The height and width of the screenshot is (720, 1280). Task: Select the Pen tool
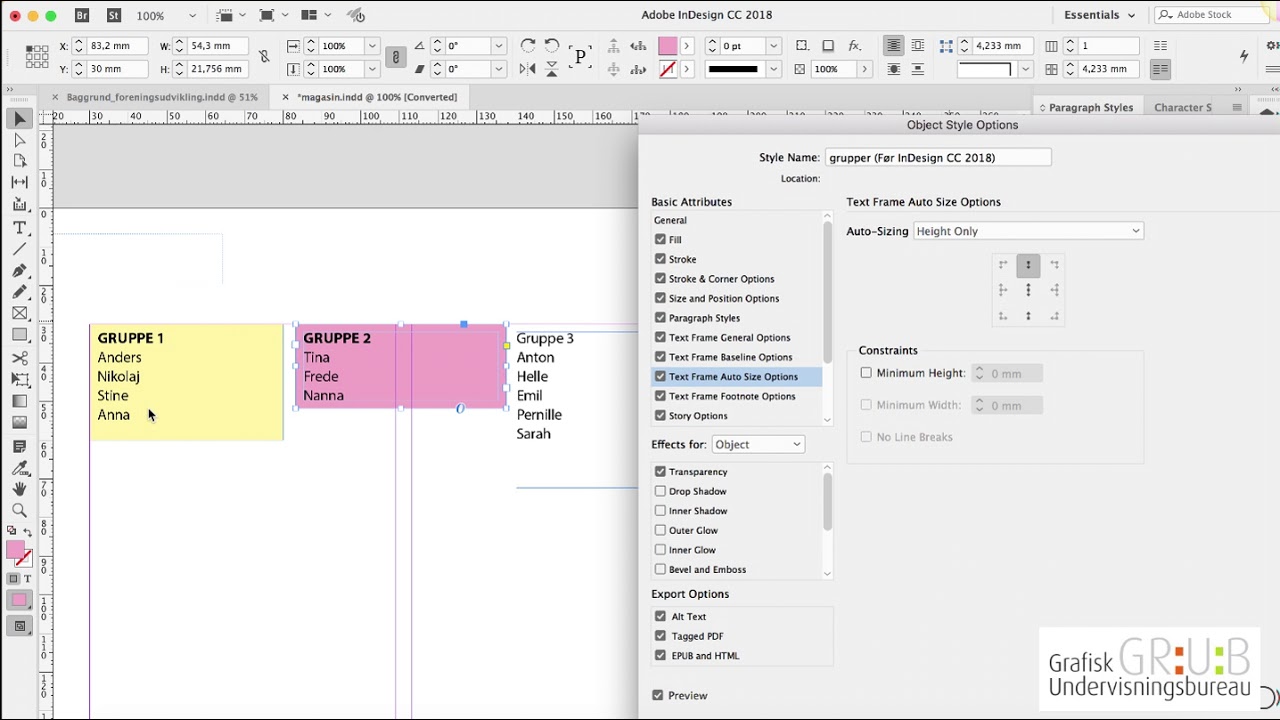pyautogui.click(x=19, y=271)
